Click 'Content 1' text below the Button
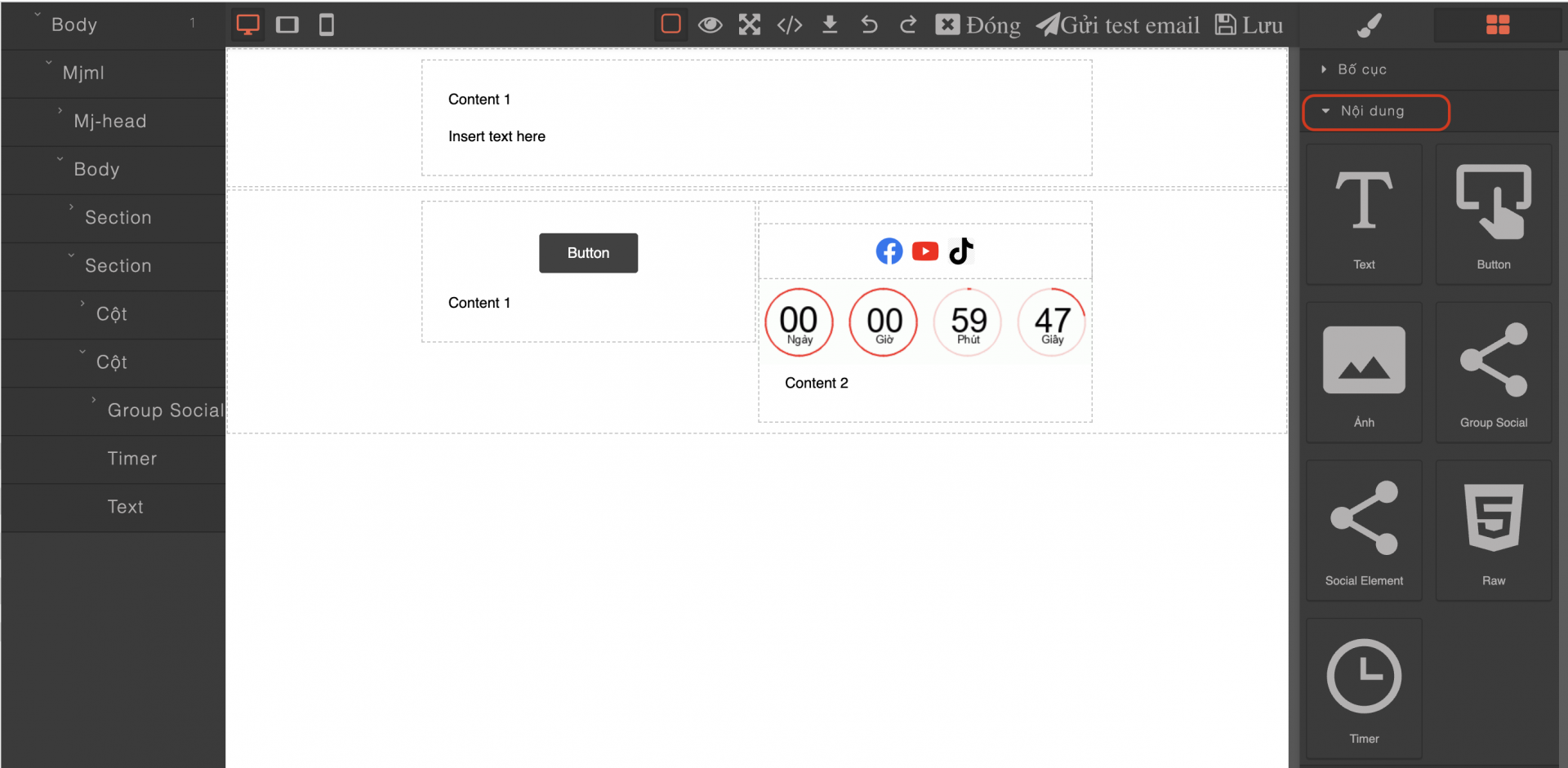 (479, 303)
